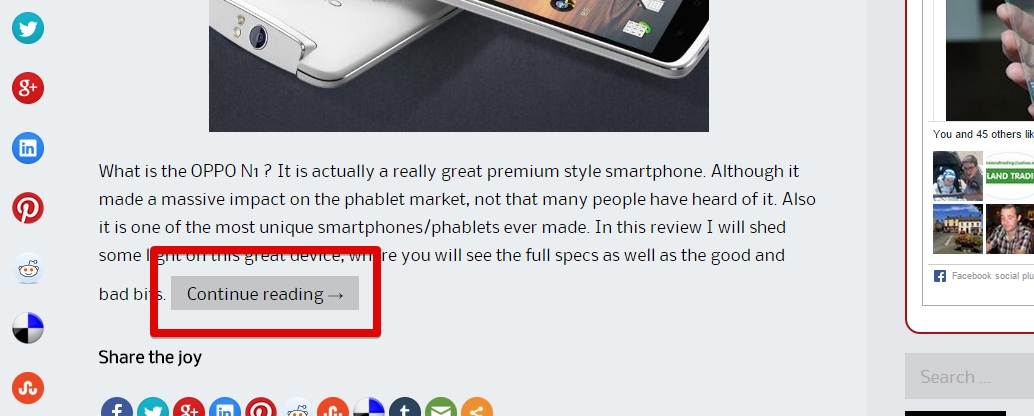
Task: Email this post using green envelope icon
Action: 441,407
